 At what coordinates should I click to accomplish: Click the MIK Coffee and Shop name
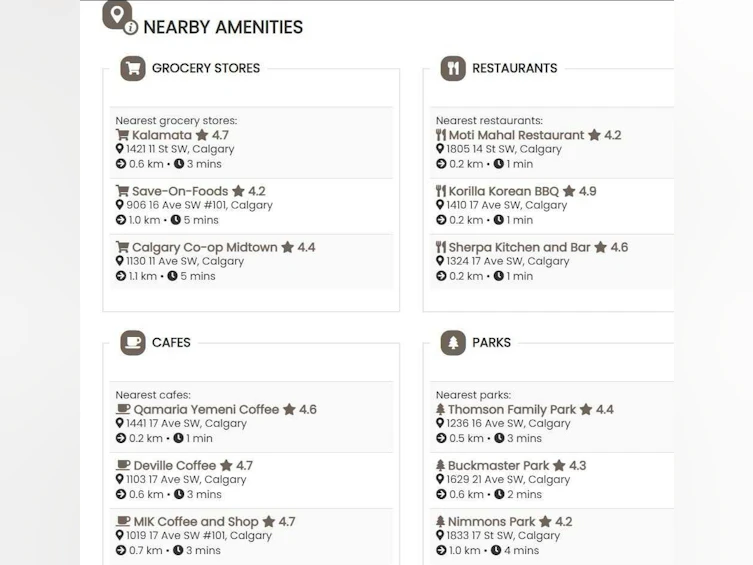tap(196, 522)
